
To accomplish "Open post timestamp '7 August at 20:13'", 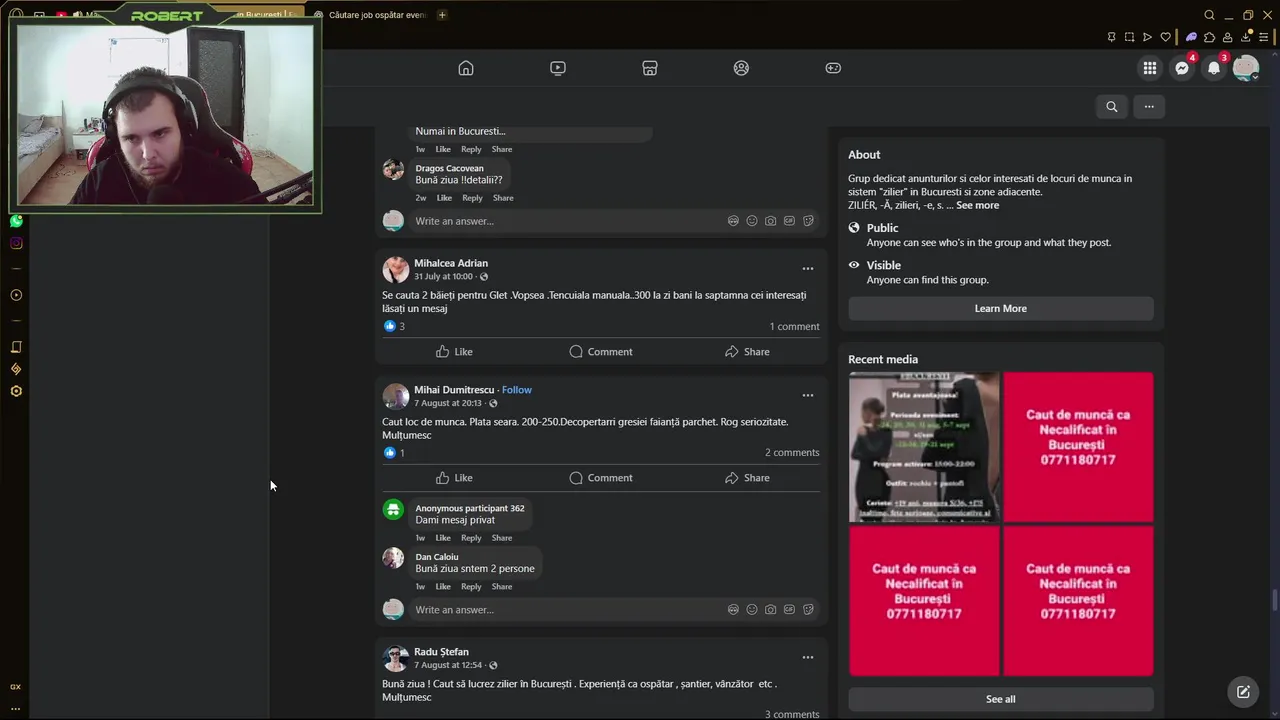I will pyautogui.click(x=448, y=403).
